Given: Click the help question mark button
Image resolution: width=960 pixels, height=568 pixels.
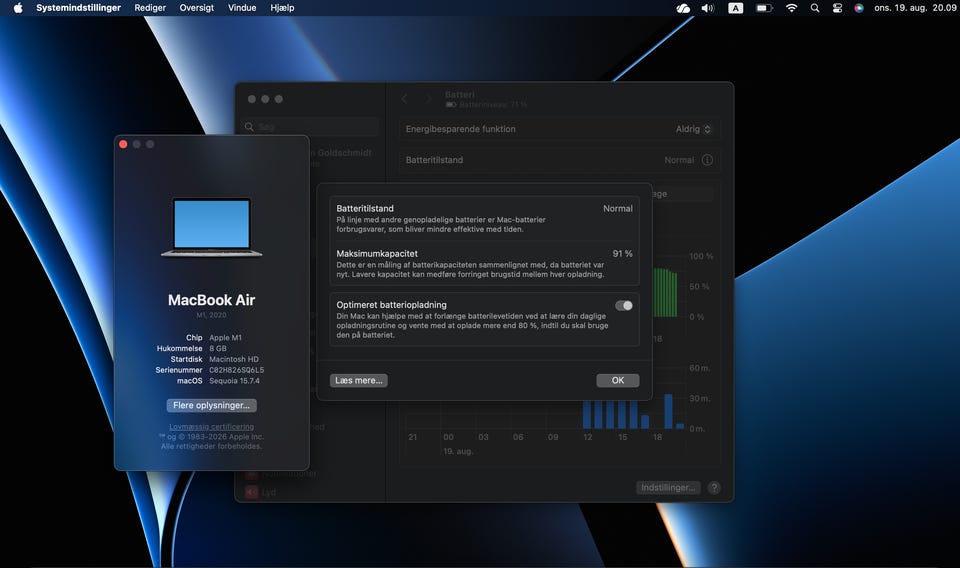Looking at the screenshot, I should coord(714,487).
